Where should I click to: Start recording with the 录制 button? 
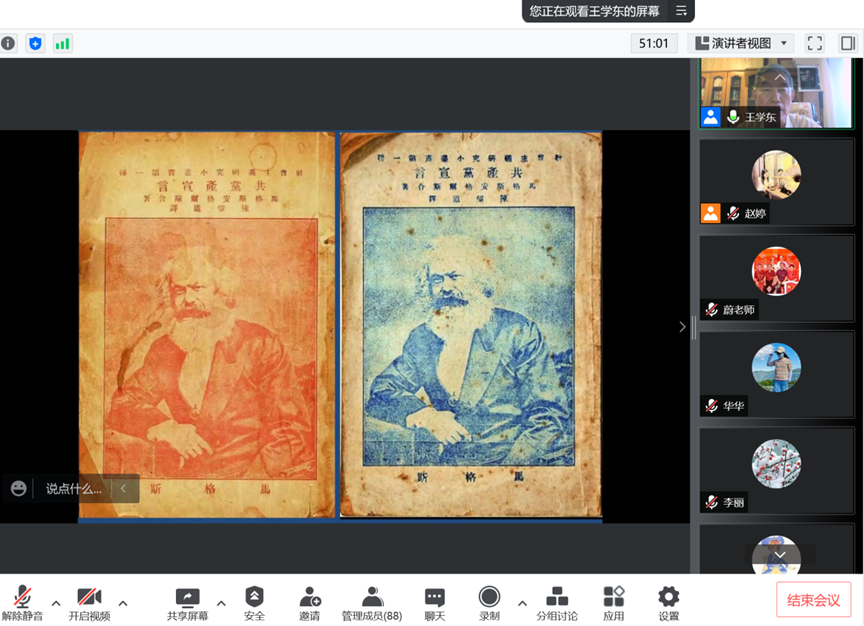[x=489, y=603]
